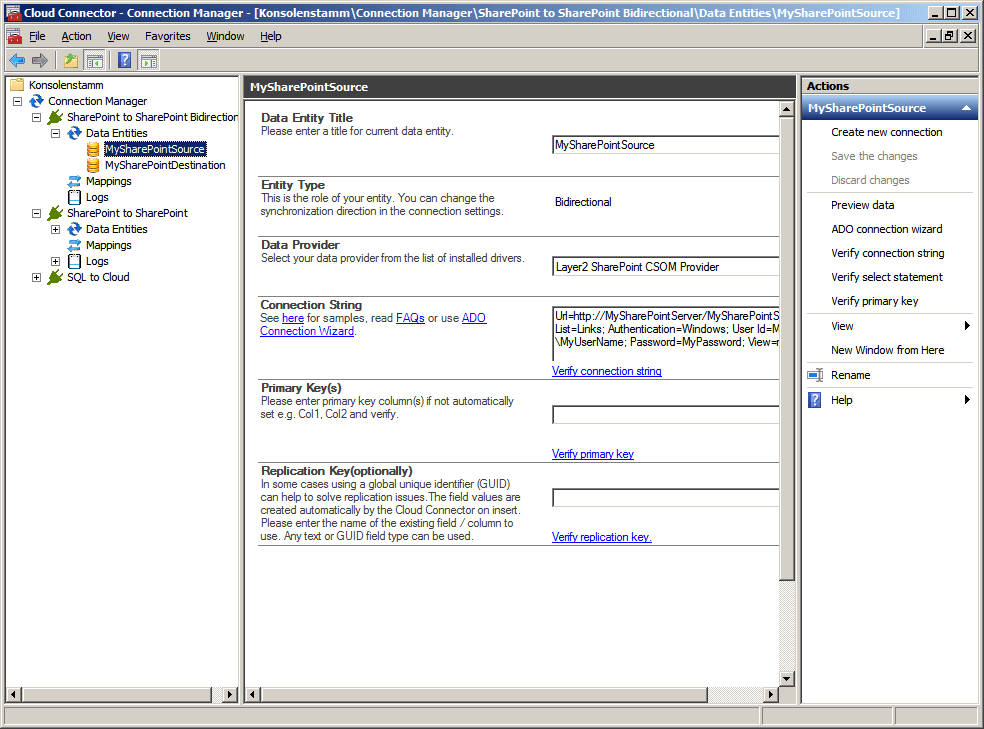Click into the Connection String text box
Image resolution: width=984 pixels, height=729 pixels.
click(666, 333)
